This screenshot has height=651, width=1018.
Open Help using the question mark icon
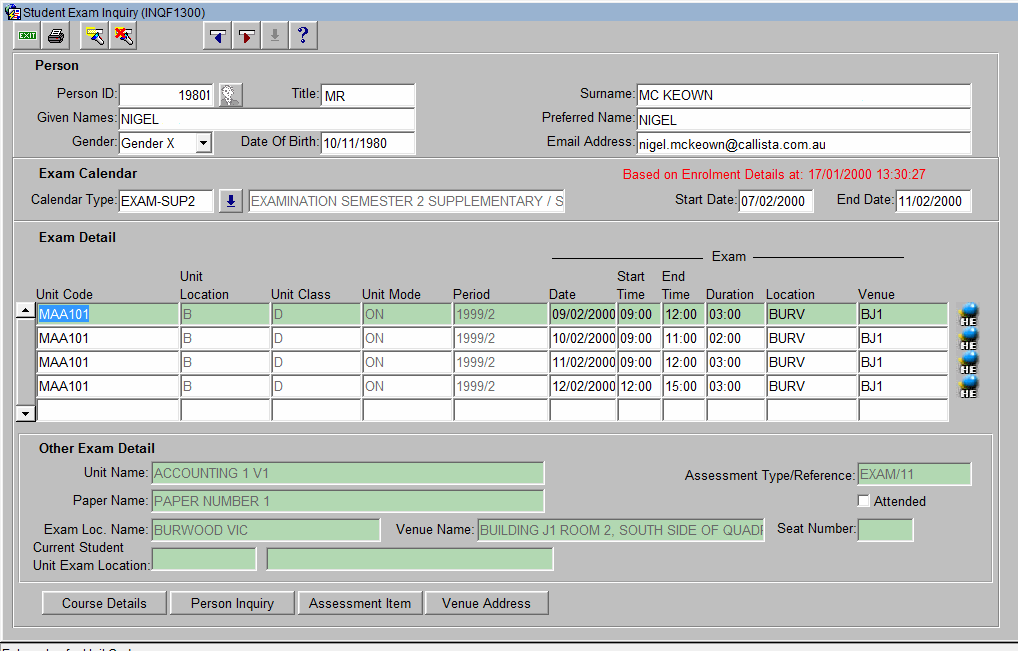pyautogui.click(x=303, y=34)
